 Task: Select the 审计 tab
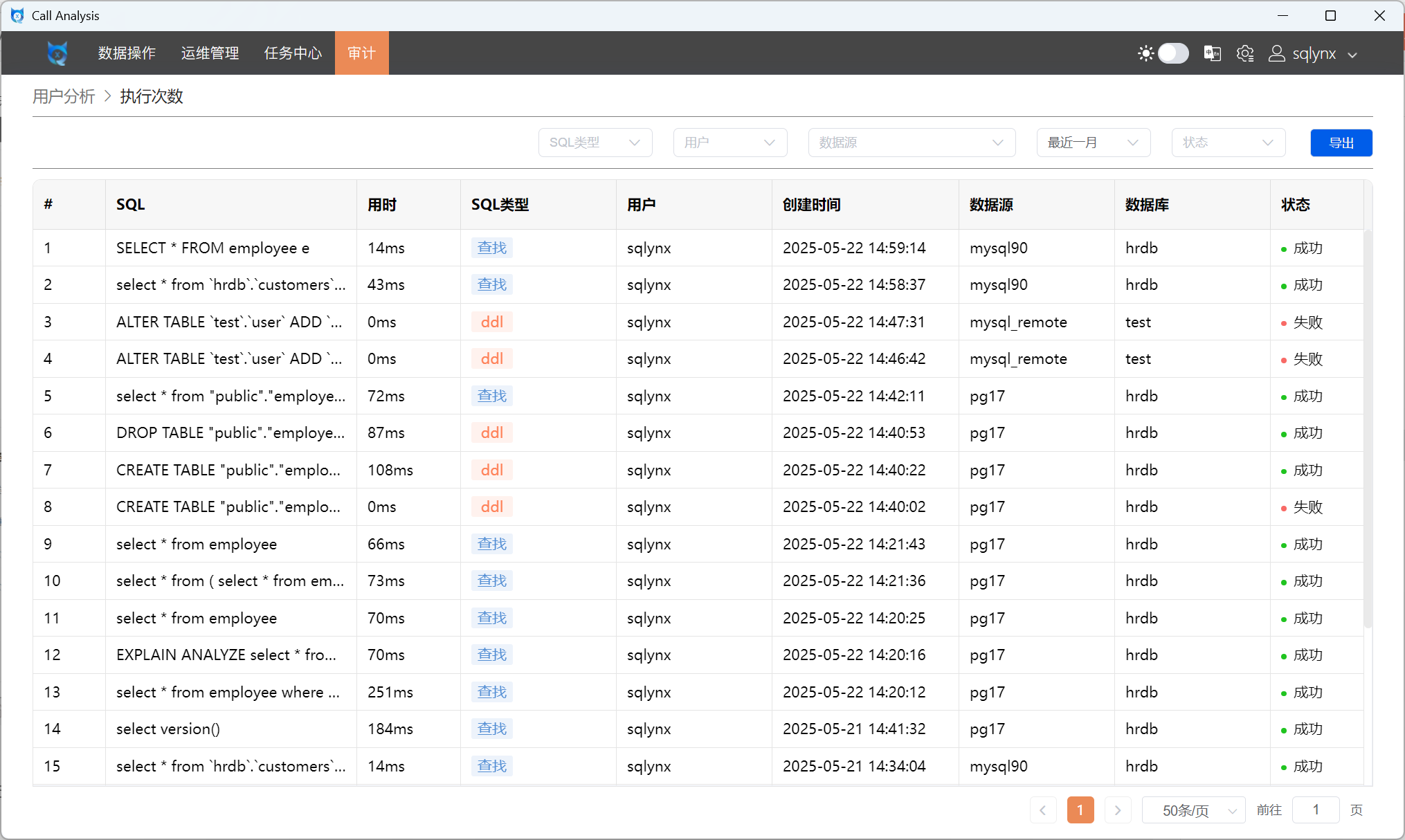pos(361,53)
